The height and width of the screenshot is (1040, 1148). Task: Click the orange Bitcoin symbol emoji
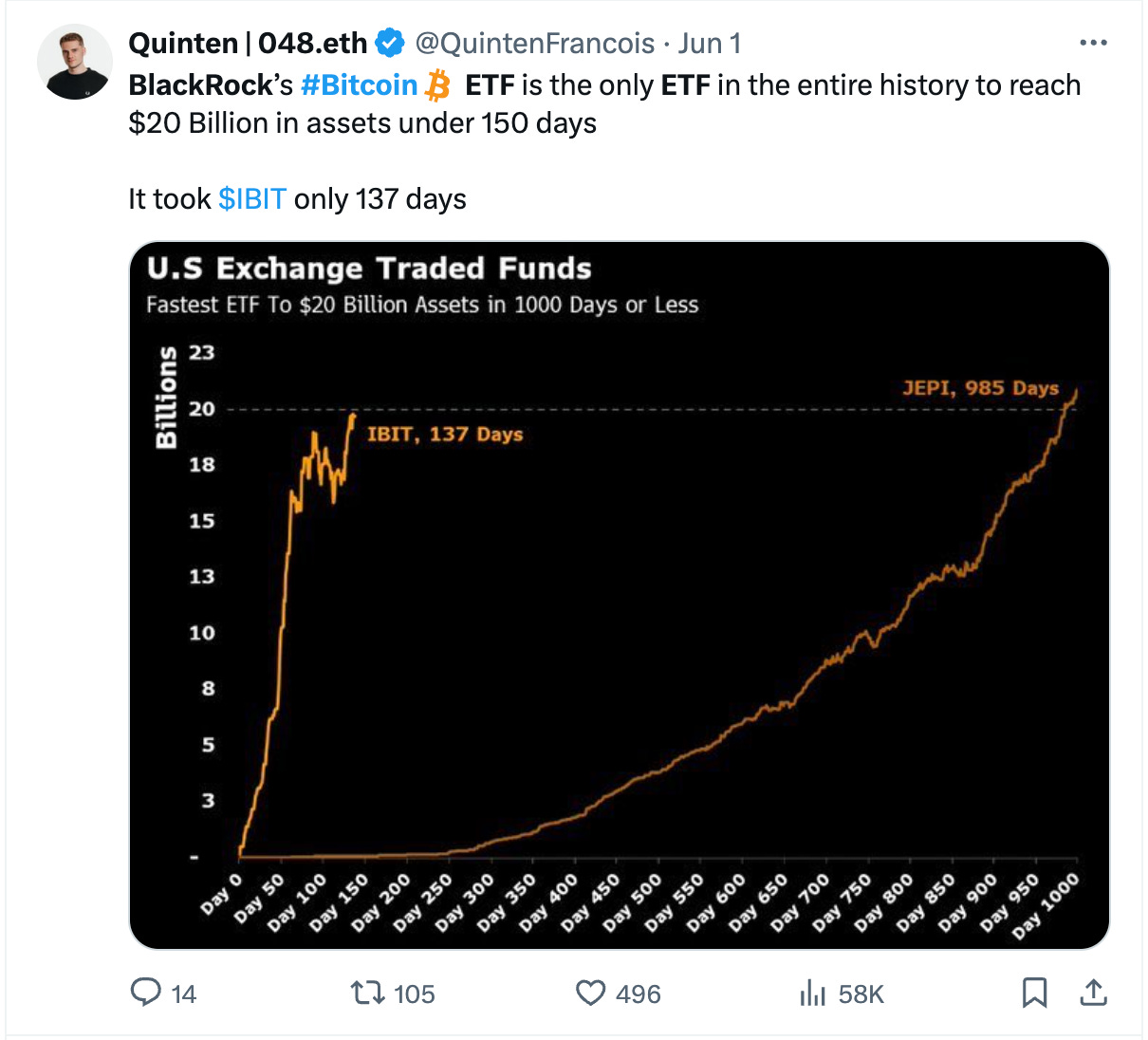coord(438,85)
